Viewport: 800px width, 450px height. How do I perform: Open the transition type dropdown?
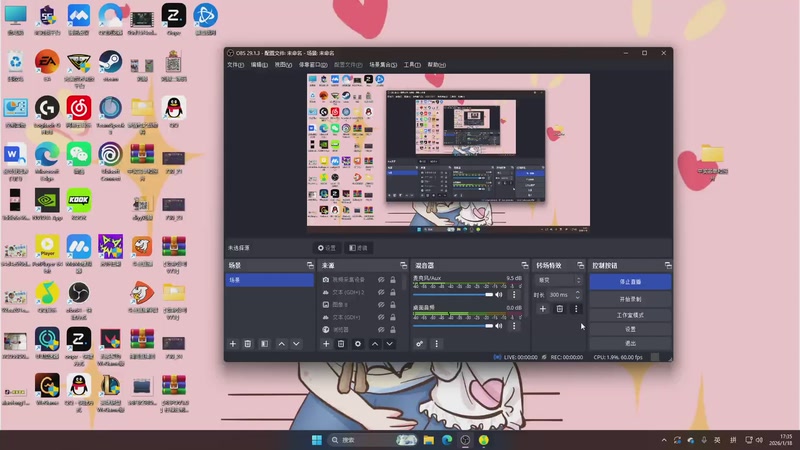558,280
